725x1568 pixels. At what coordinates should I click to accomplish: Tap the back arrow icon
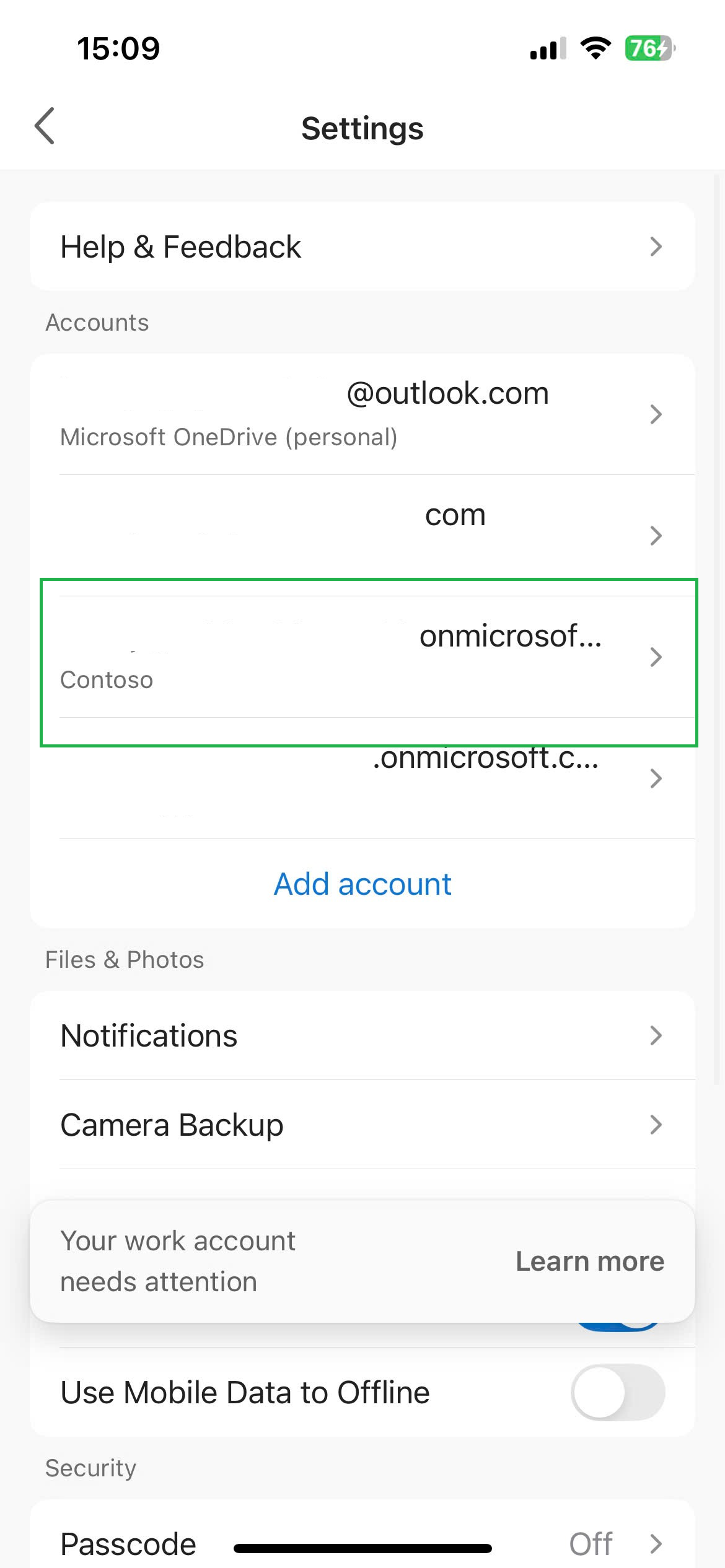coord(45,126)
